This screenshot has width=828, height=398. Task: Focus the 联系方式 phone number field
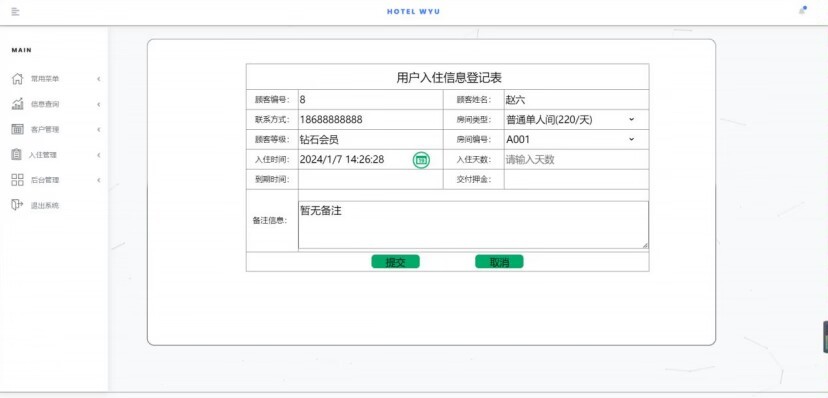click(x=370, y=120)
